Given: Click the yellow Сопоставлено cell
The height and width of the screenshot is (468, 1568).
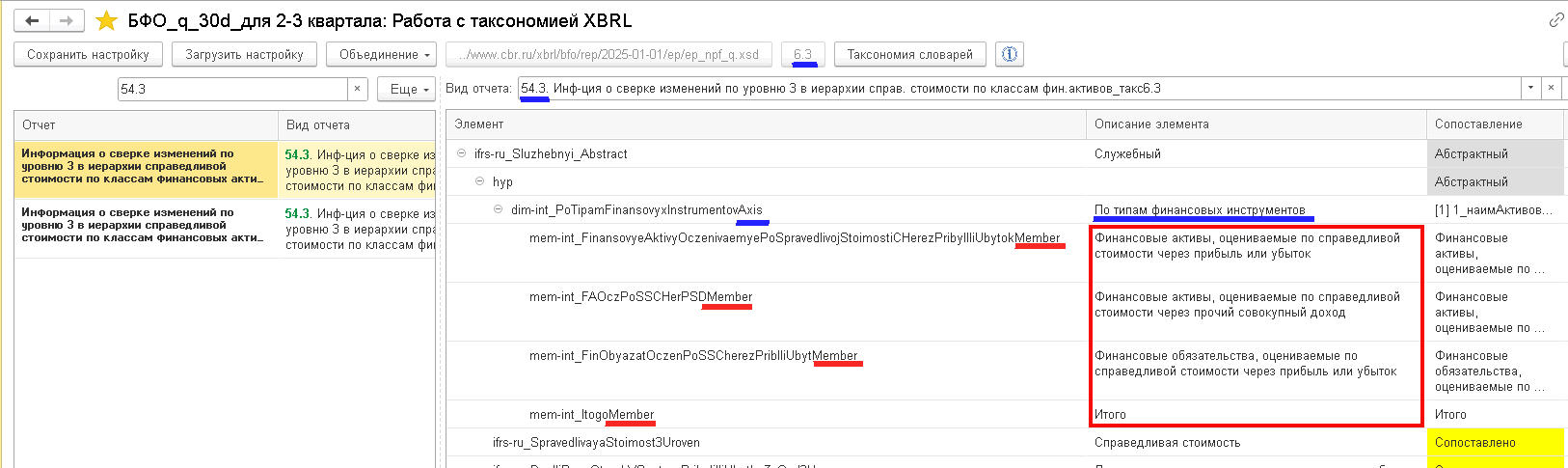Looking at the screenshot, I should pyautogui.click(x=1494, y=442).
